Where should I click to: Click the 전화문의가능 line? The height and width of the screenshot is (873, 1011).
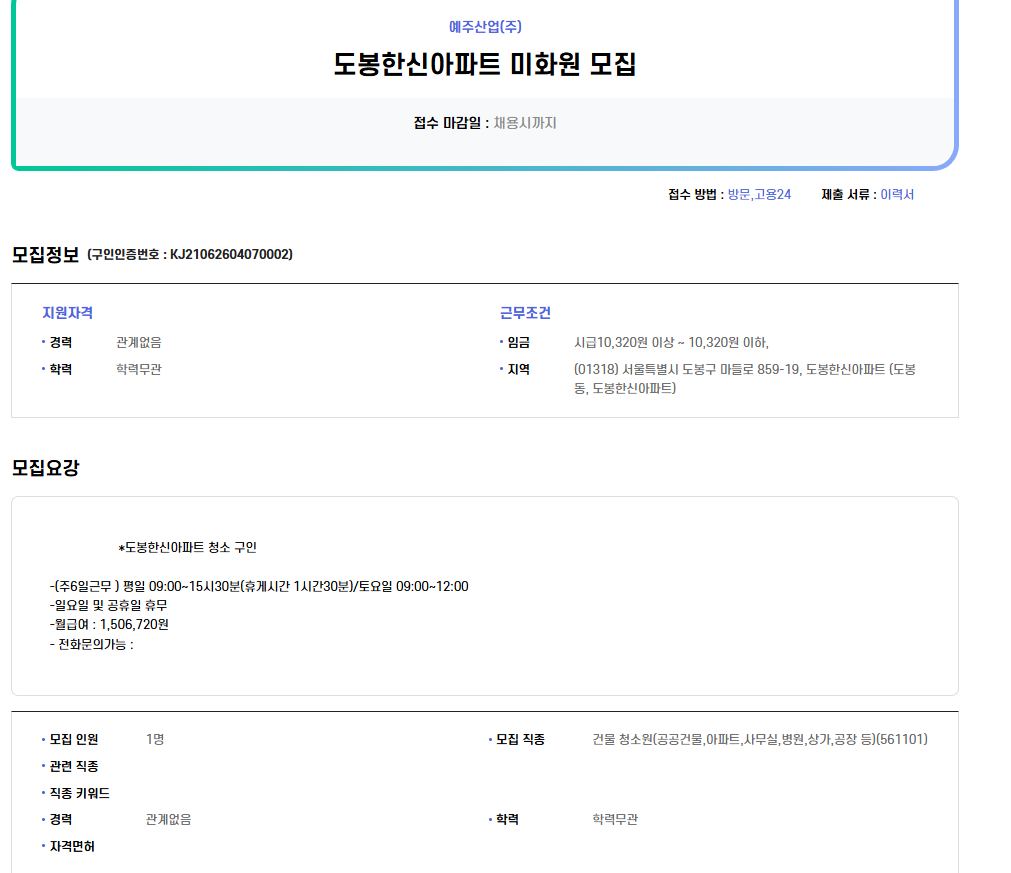point(91,644)
